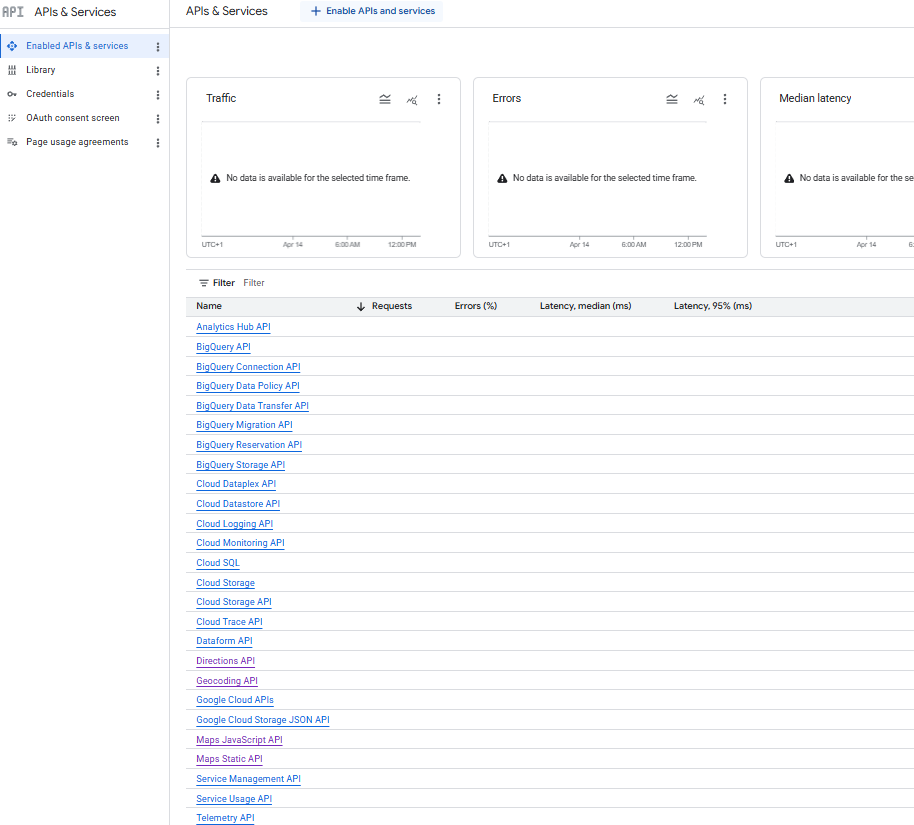Click the OAuth consent screen icon
914x825 pixels.
(12, 118)
